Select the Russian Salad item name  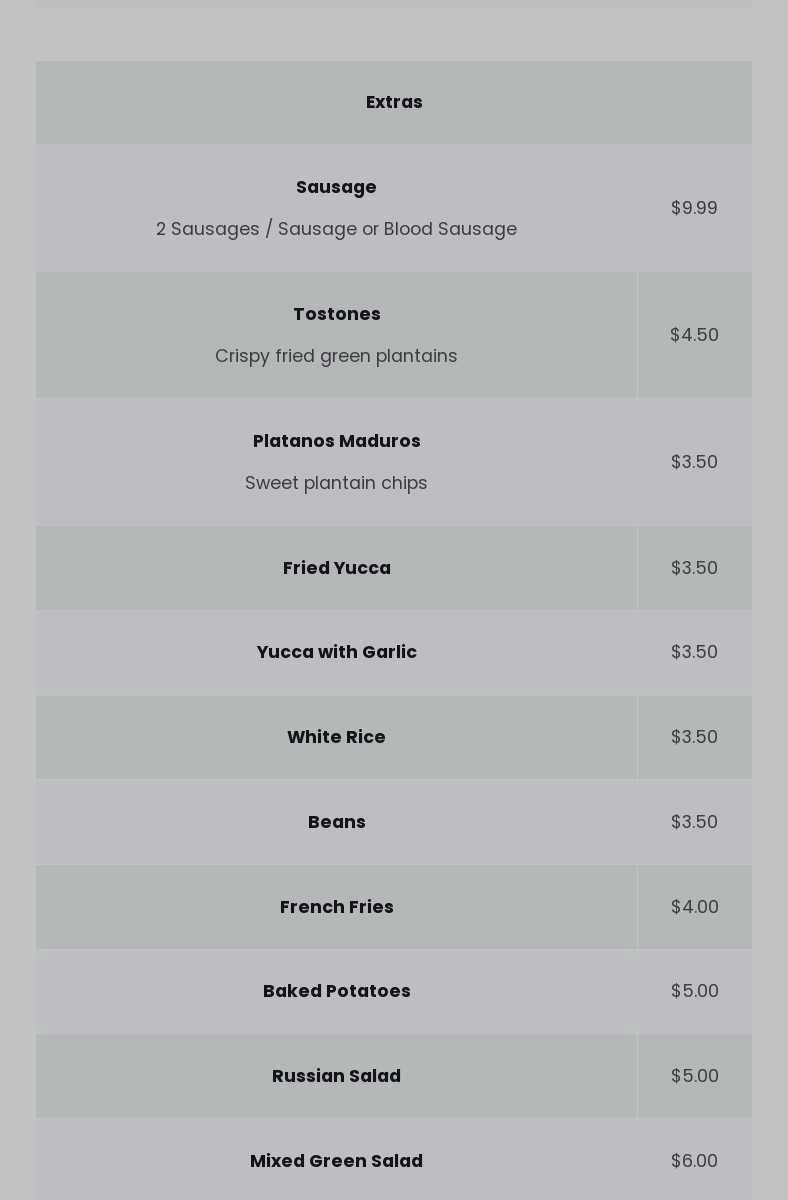[336, 1076]
